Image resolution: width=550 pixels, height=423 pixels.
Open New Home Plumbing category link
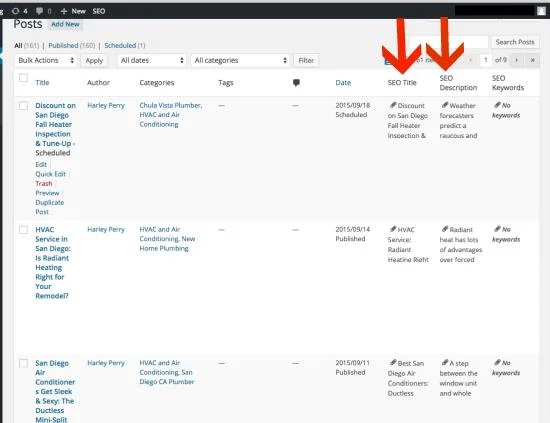(x=167, y=243)
